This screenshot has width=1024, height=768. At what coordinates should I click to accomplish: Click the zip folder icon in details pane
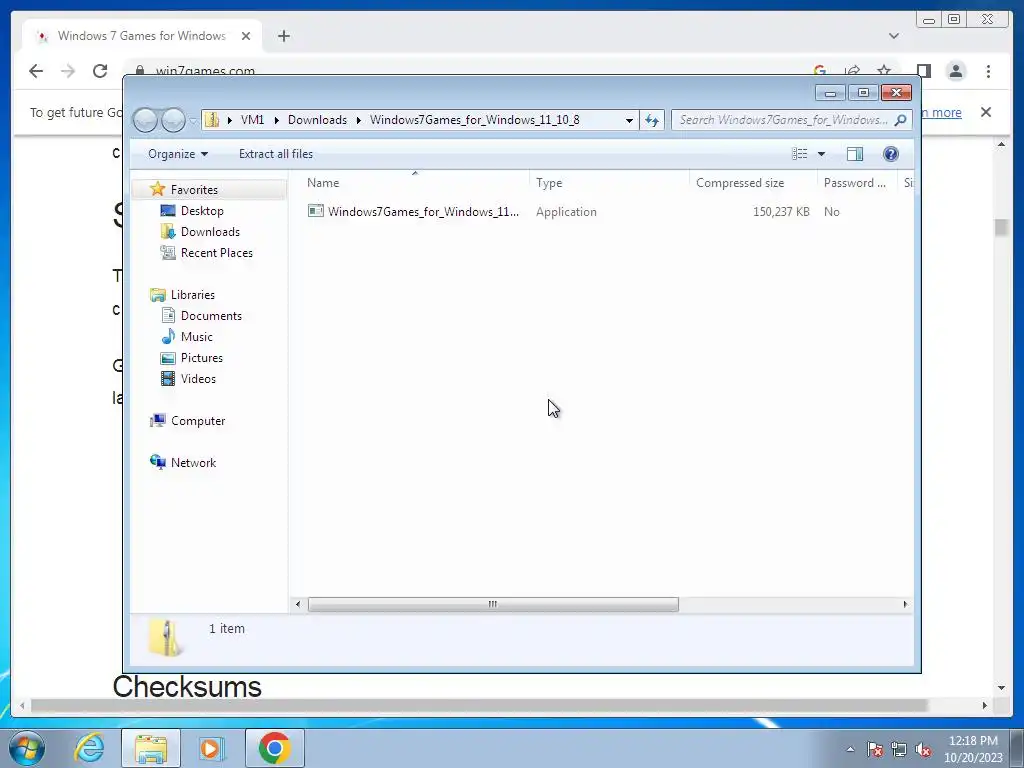tap(165, 637)
